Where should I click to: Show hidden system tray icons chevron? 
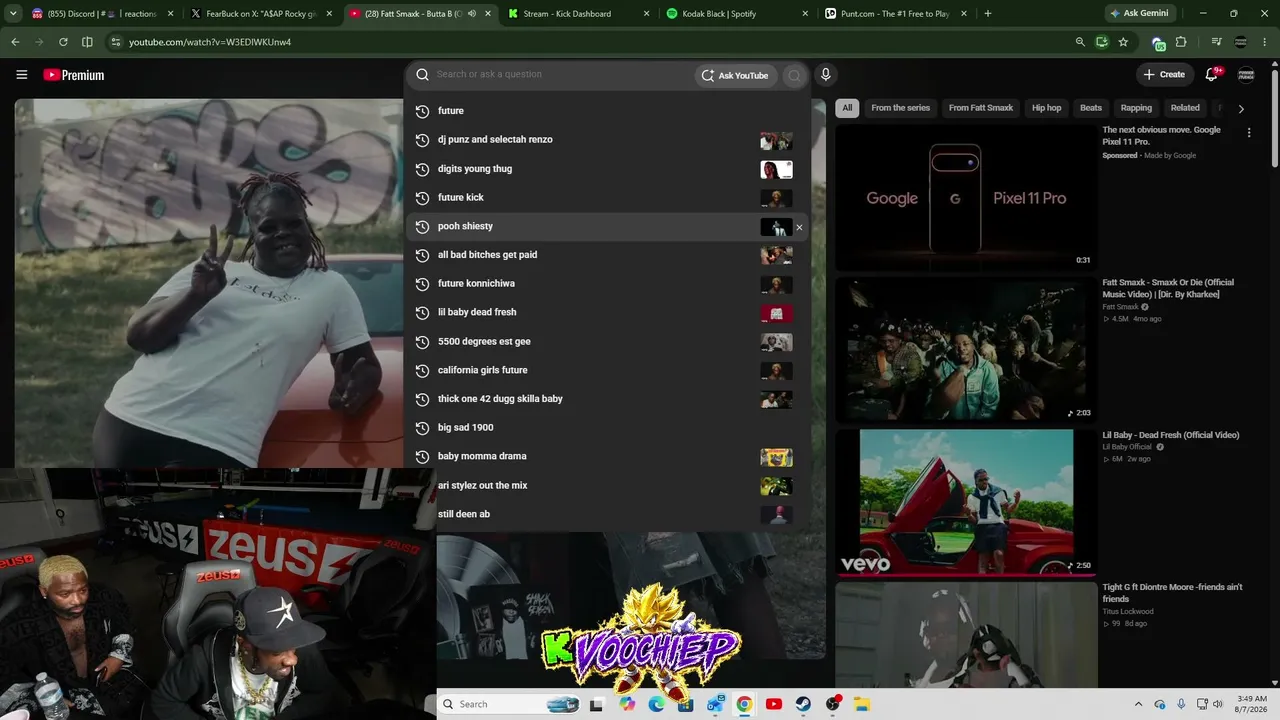pos(1138,704)
